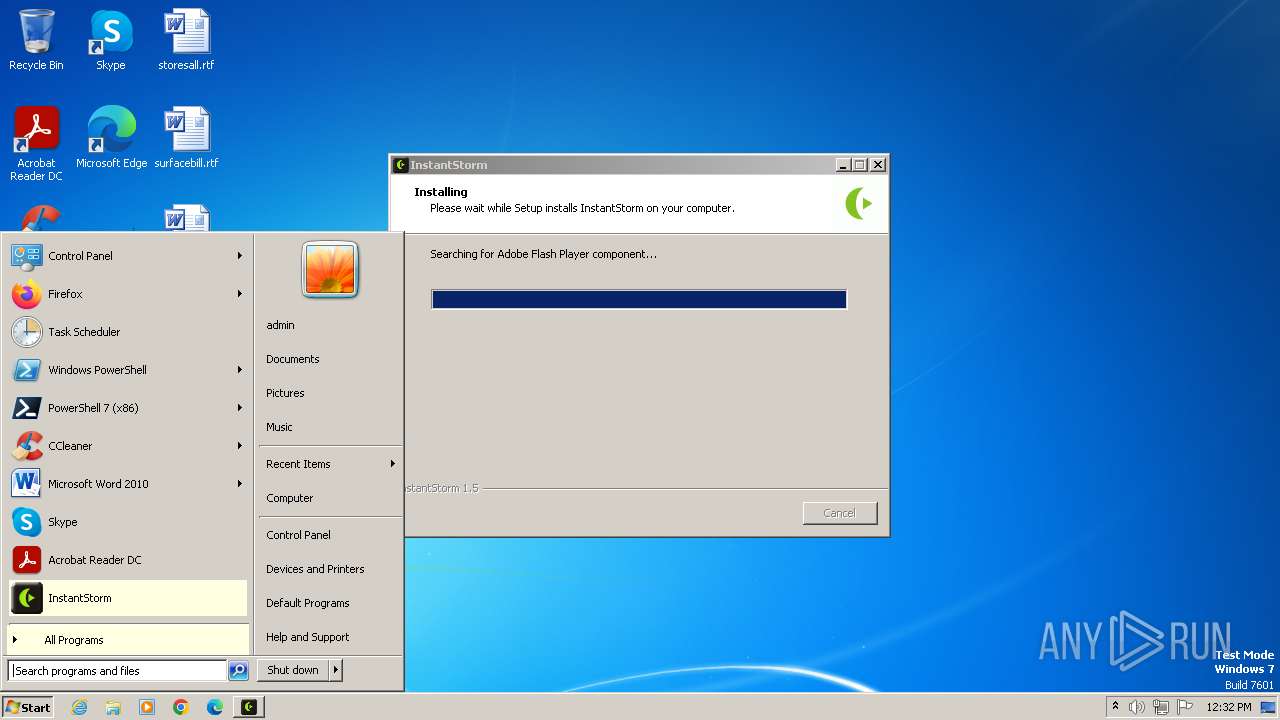Open the volume speaker tray icon
This screenshot has width=1280, height=720.
(x=1137, y=707)
